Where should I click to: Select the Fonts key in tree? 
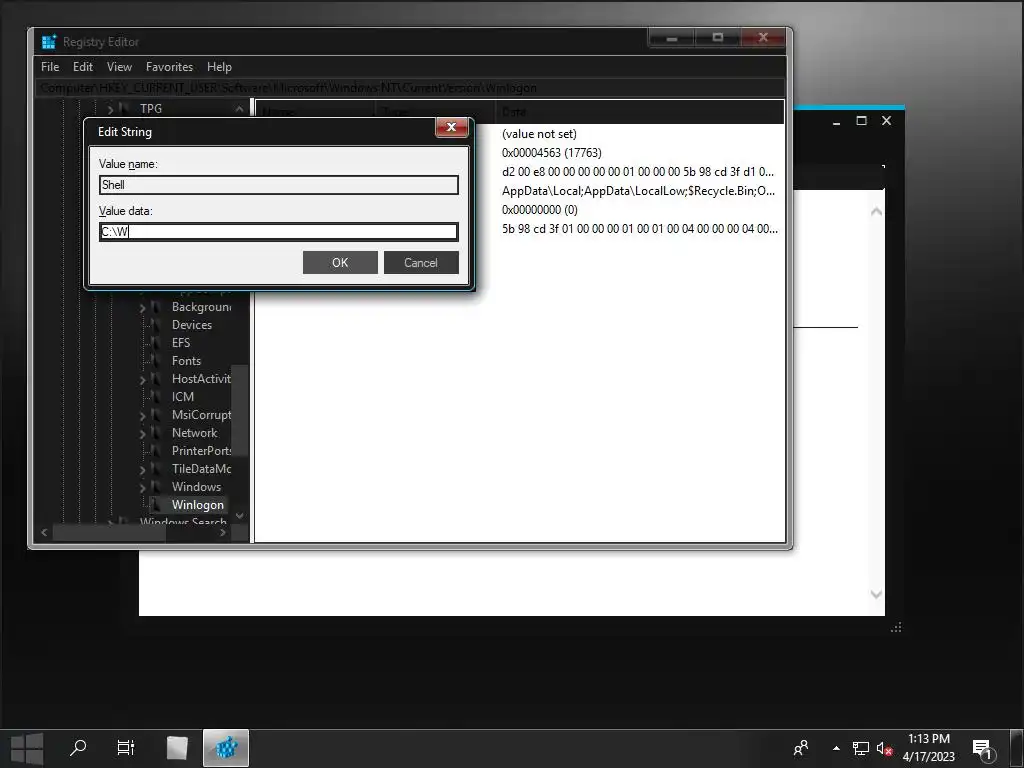coord(186,361)
